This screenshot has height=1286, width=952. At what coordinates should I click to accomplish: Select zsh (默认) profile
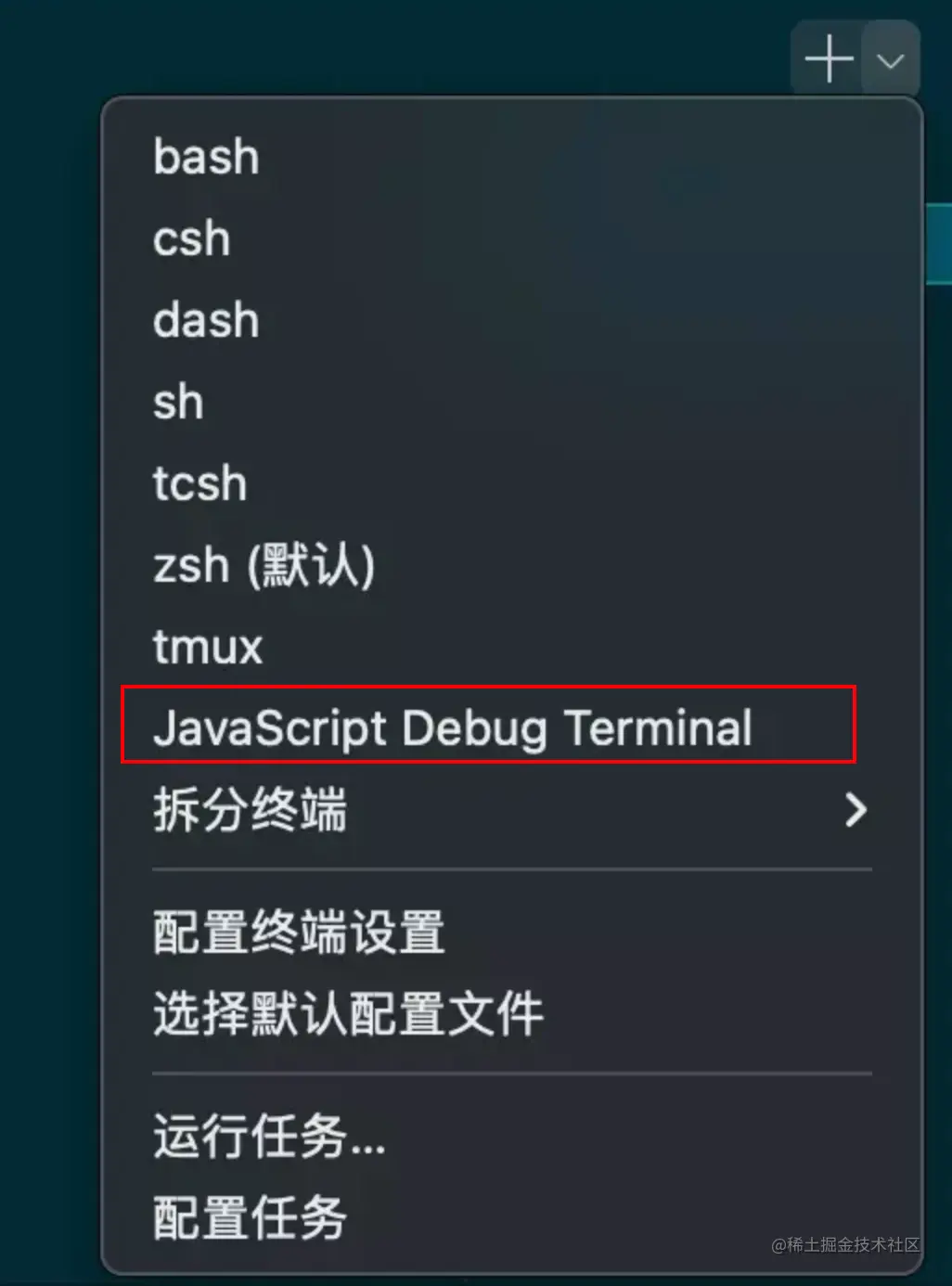tap(264, 565)
